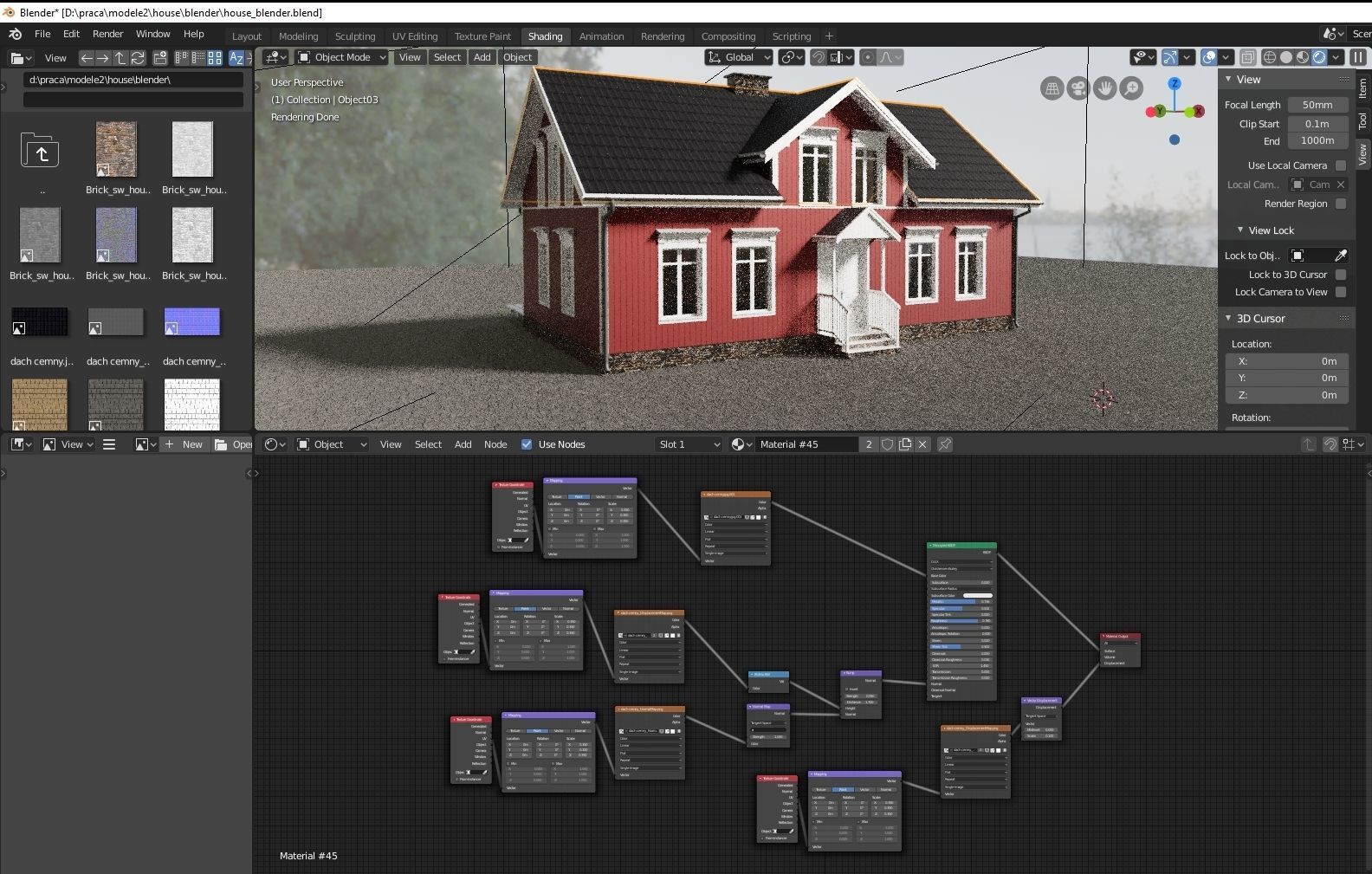The height and width of the screenshot is (874, 1372).
Task: Pin the node editor material
Action: point(945,444)
